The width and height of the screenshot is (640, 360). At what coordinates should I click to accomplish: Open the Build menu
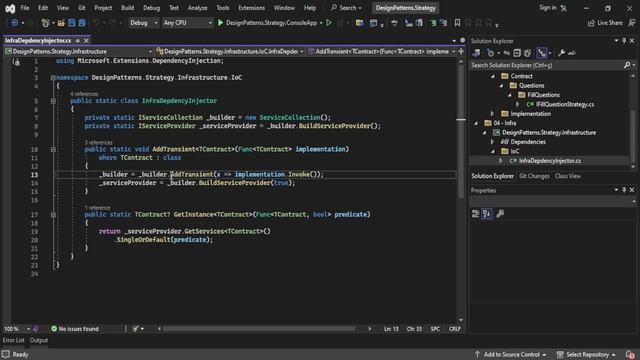(127, 8)
